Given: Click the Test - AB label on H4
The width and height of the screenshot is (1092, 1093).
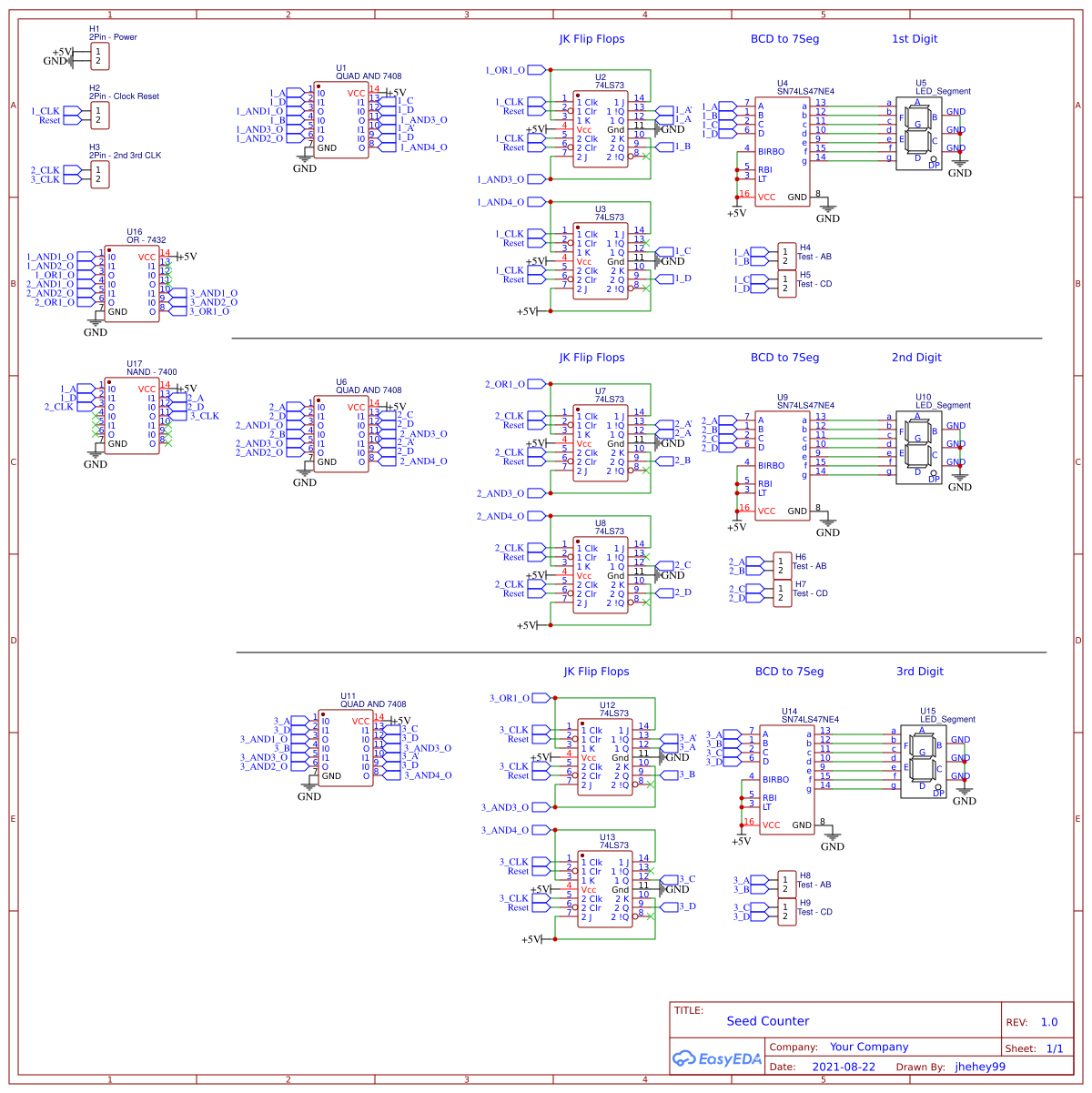Looking at the screenshot, I should [x=817, y=257].
